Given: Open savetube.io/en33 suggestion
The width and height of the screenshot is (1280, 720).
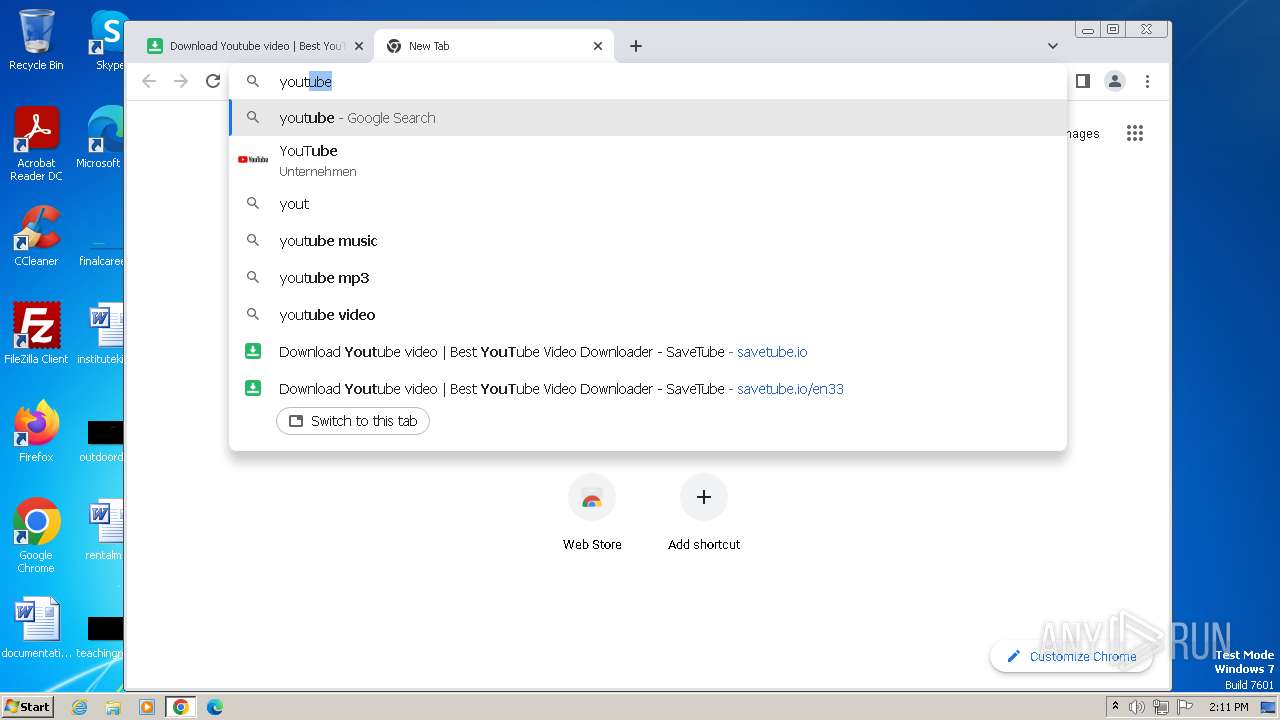Looking at the screenshot, I should point(648,389).
